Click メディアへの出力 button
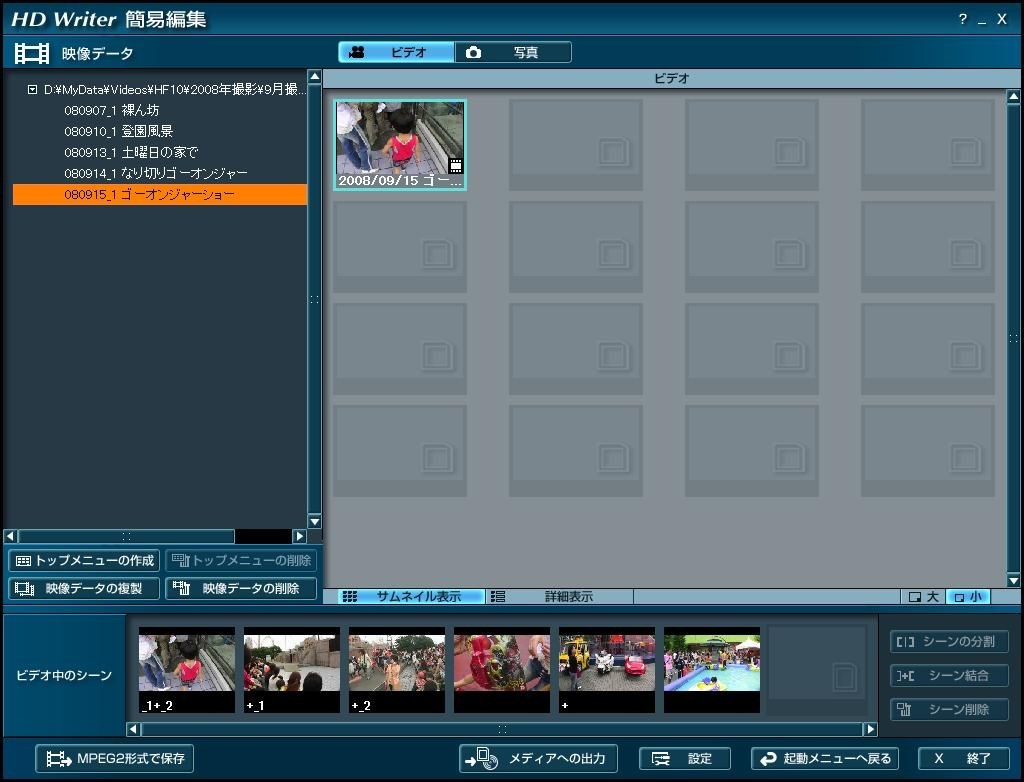 click(x=538, y=758)
